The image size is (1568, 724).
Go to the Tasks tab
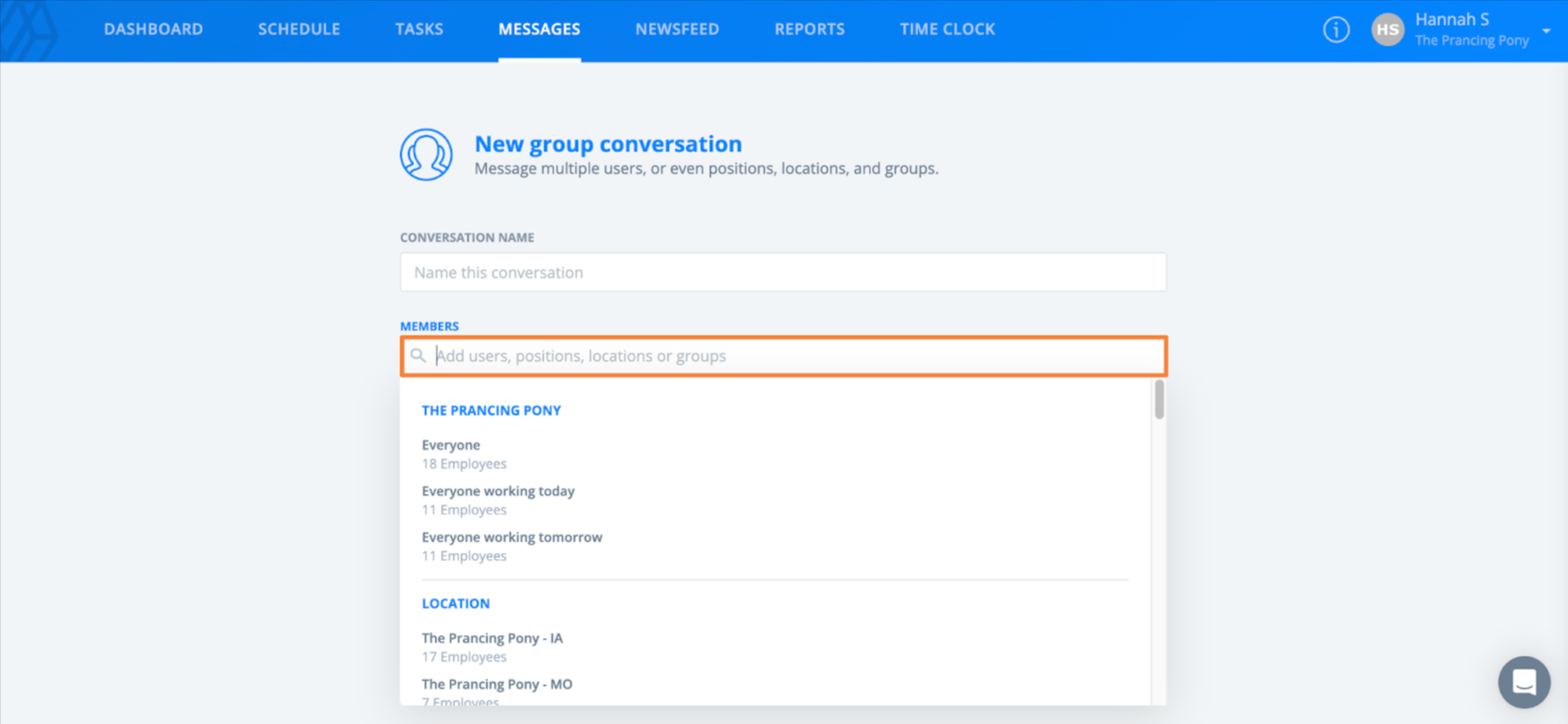[419, 29]
